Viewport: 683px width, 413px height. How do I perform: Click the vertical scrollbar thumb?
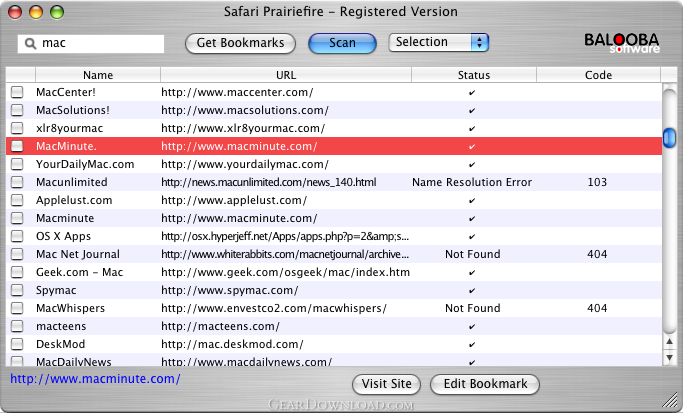click(x=669, y=138)
